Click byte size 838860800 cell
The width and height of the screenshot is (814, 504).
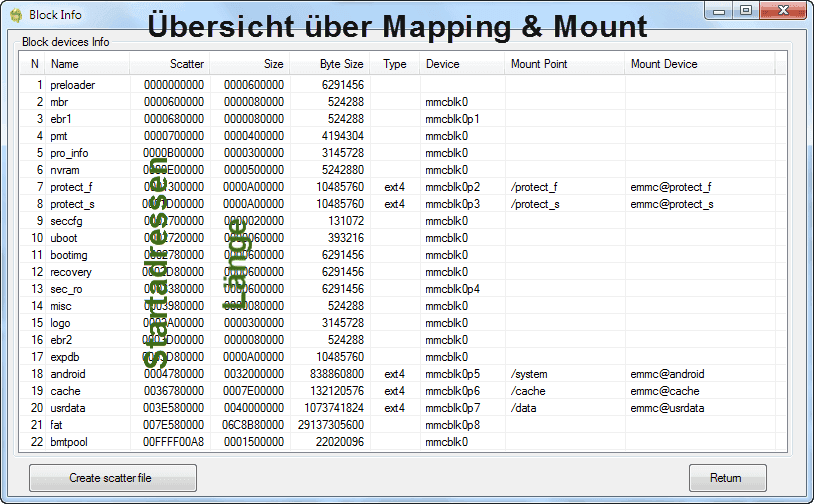click(337, 374)
